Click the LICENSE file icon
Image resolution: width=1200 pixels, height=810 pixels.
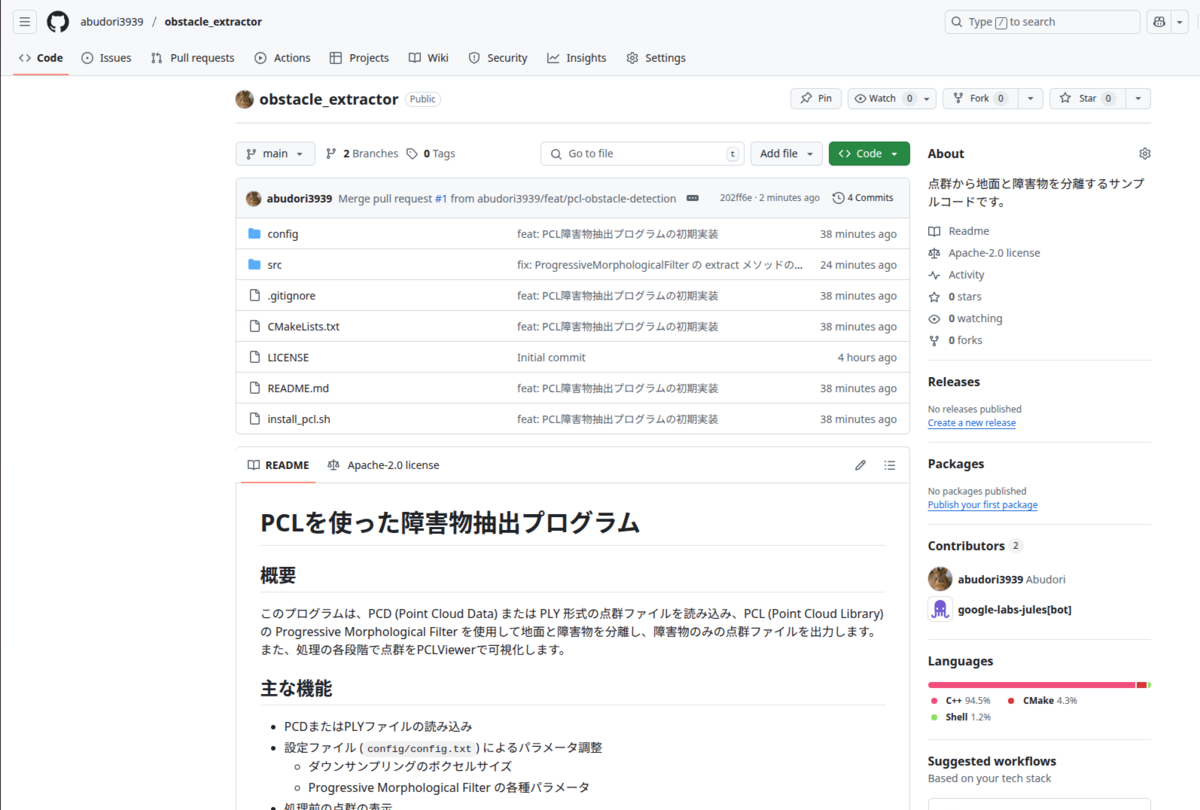[254, 358]
